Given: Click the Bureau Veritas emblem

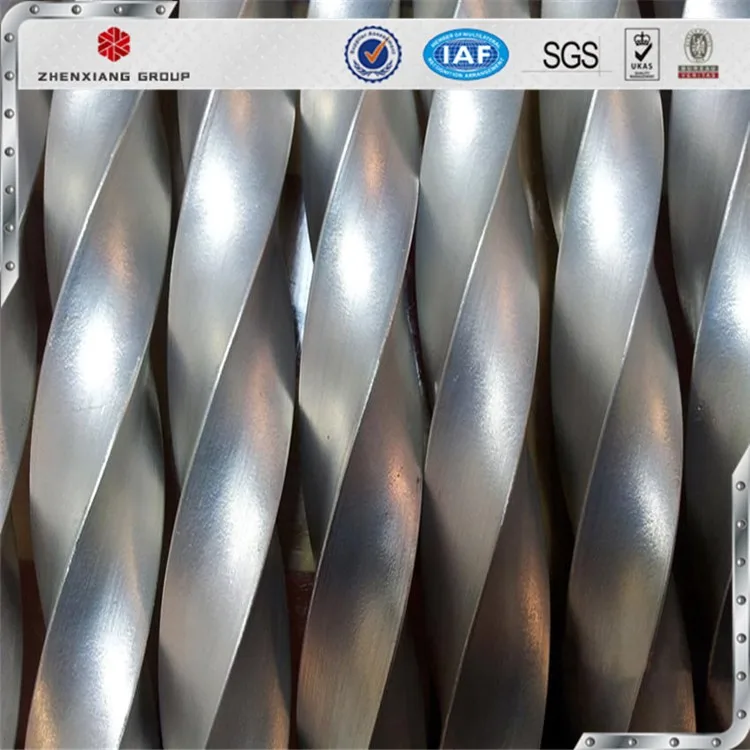Looking at the screenshot, I should 698,54.
